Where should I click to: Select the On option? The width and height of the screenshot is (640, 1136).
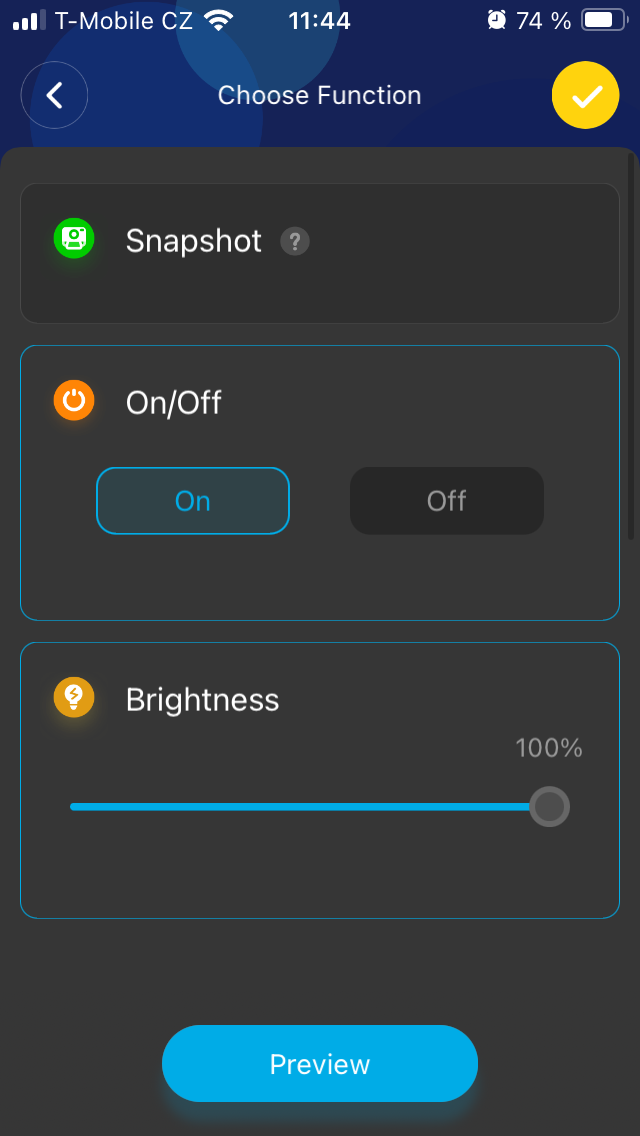click(x=193, y=501)
